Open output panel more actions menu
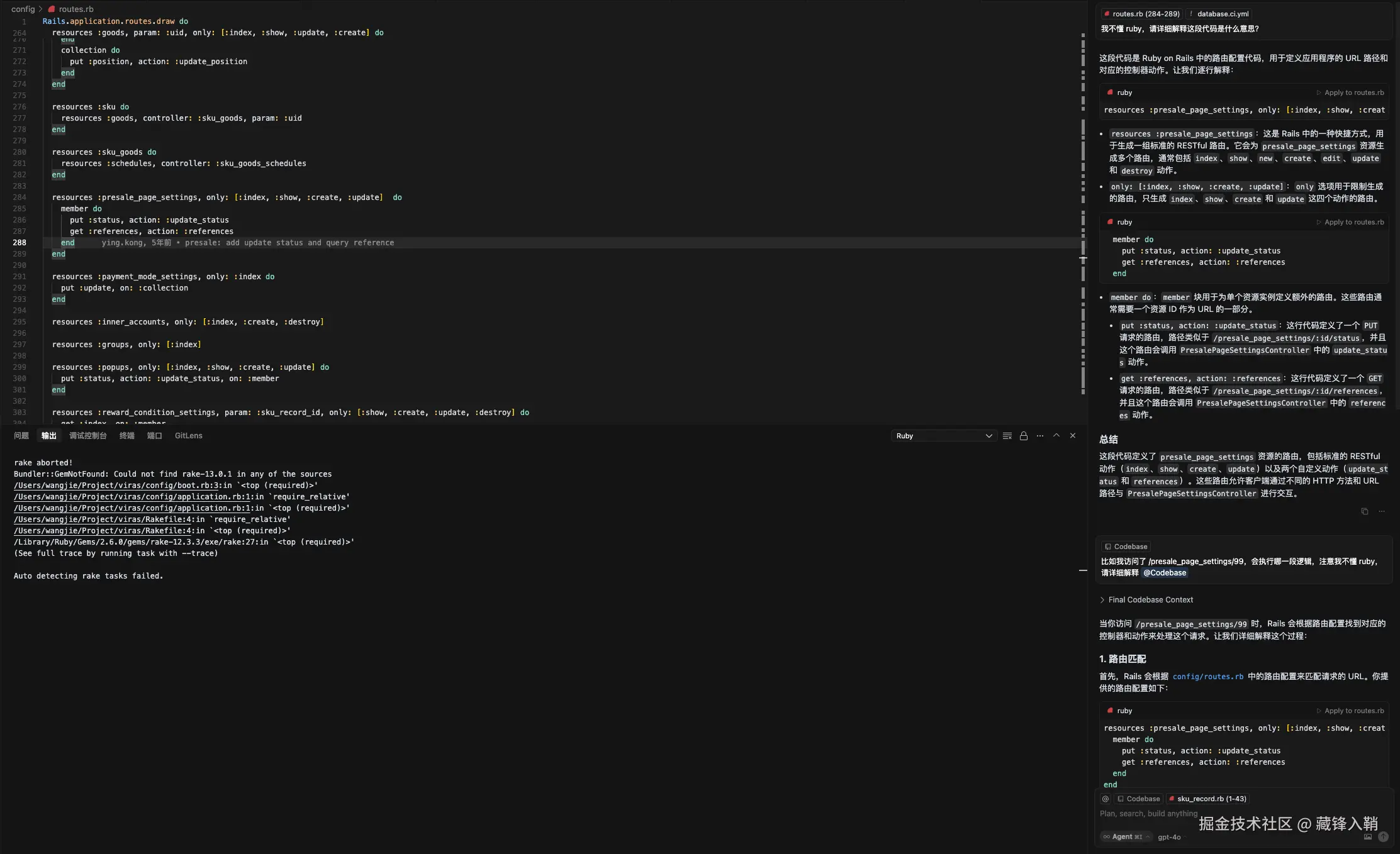Viewport: 1400px width, 854px height. (1040, 436)
